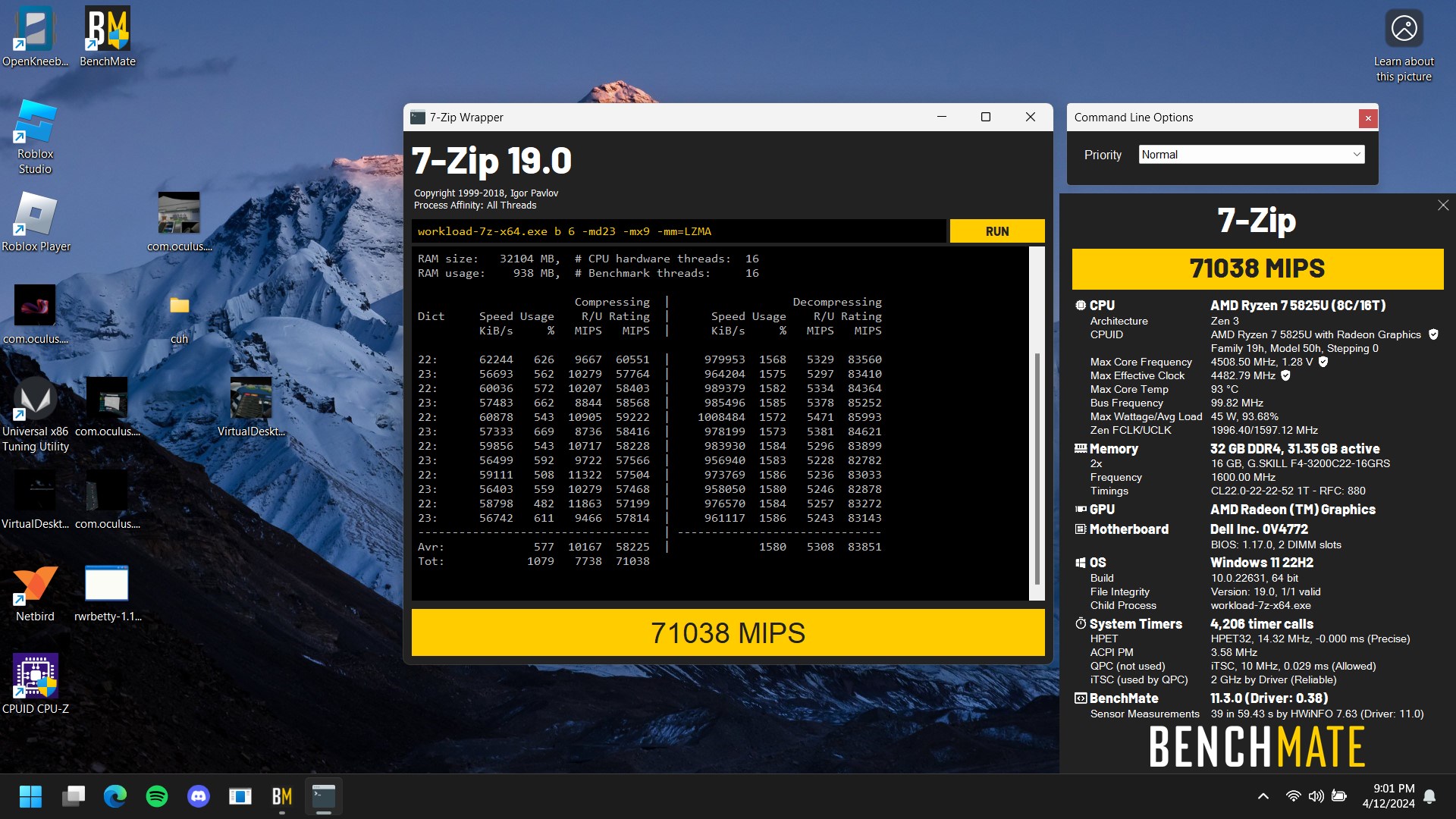
Task: Click the CPU section heading in BenchMate
Action: click(x=1102, y=305)
